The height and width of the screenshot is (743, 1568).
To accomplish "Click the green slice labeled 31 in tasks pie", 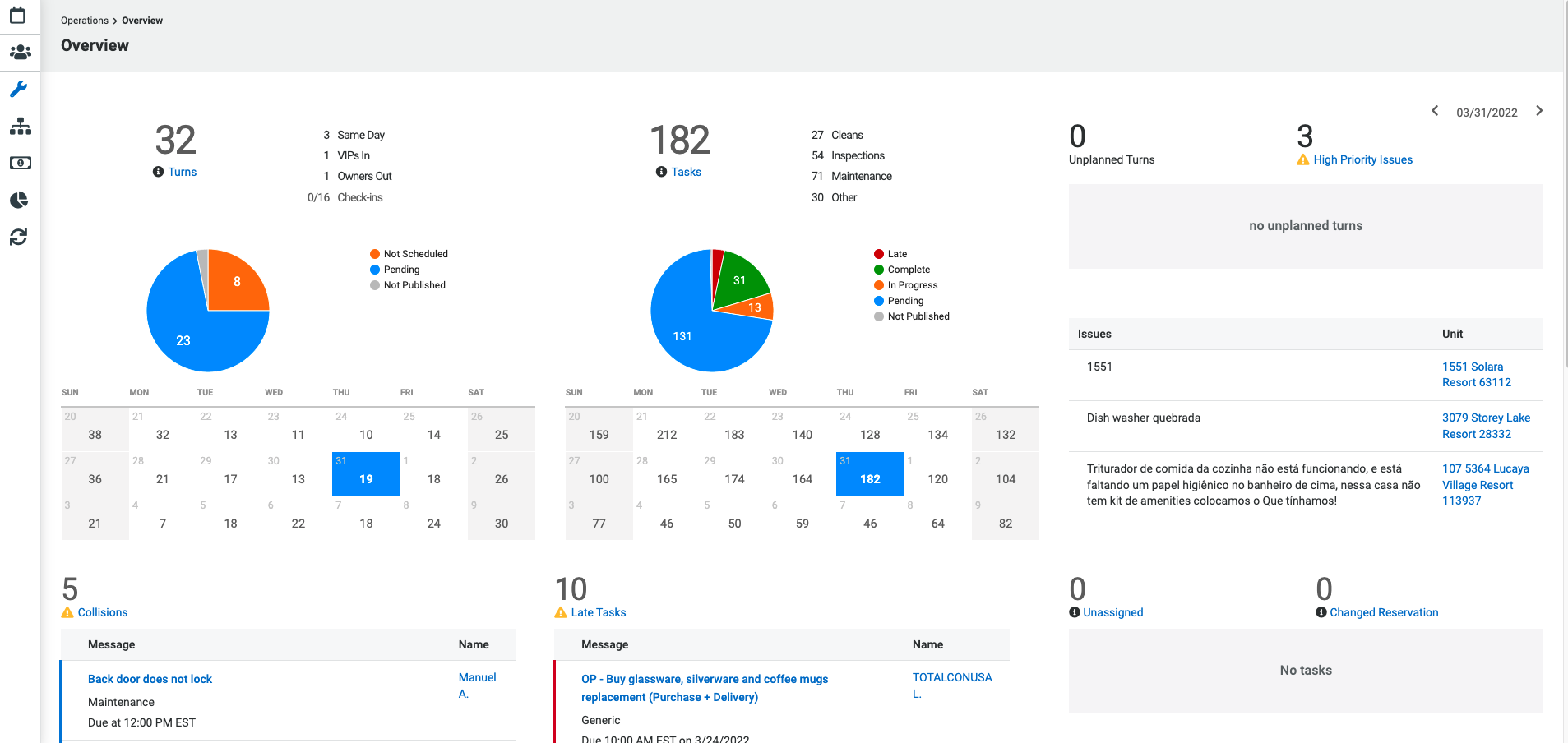I will point(738,281).
